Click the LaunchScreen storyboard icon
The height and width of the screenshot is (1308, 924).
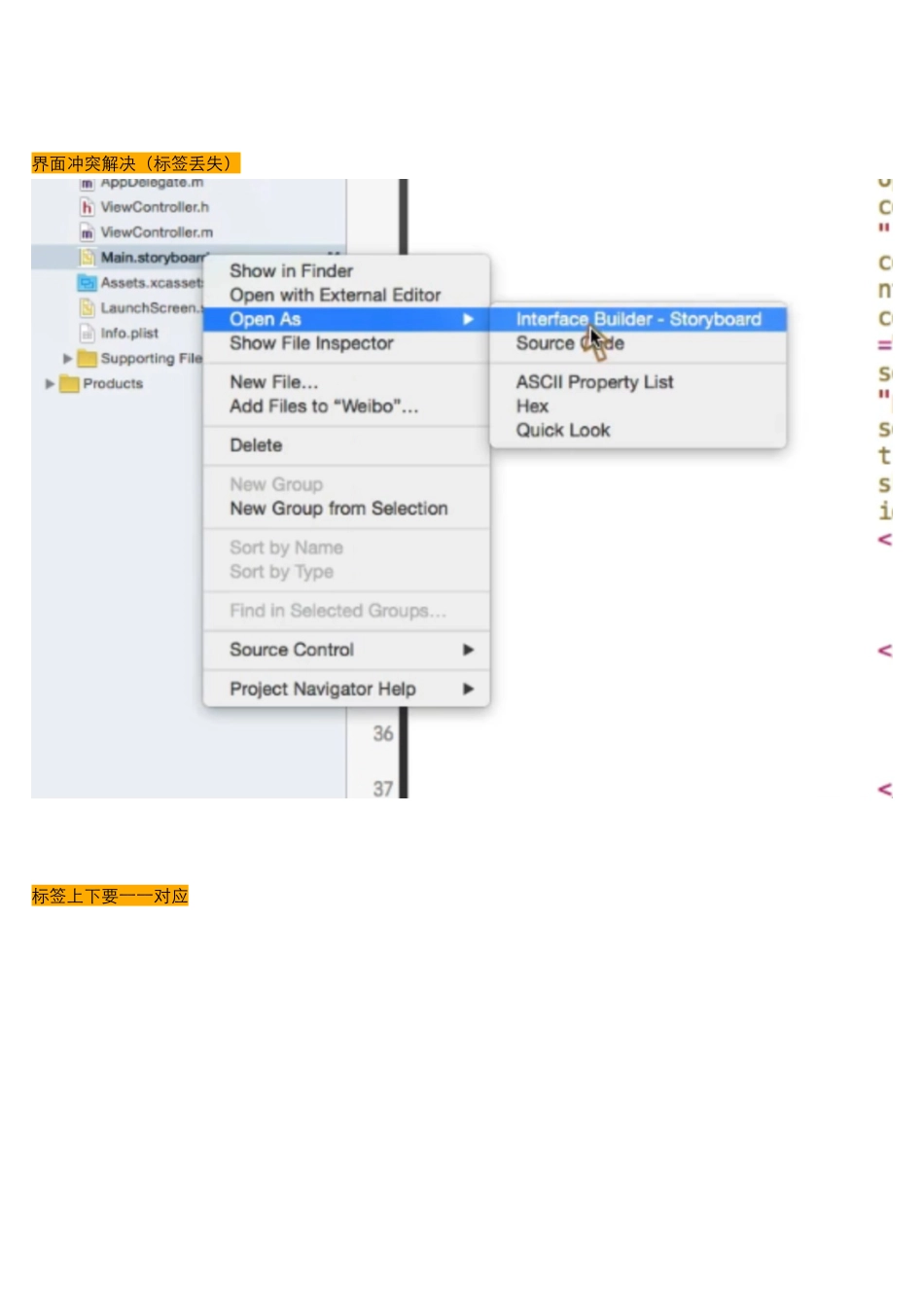(87, 308)
